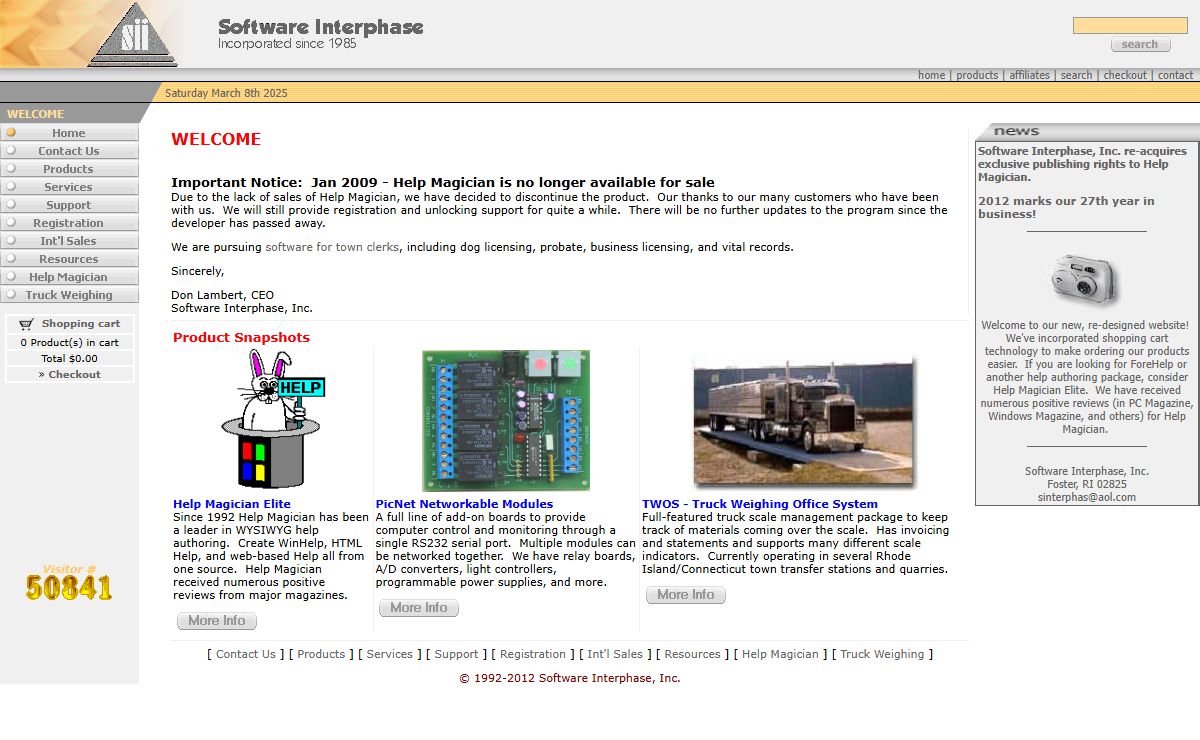Click the shopping cart icon
The height and width of the screenshot is (740, 1200).
coord(26,324)
